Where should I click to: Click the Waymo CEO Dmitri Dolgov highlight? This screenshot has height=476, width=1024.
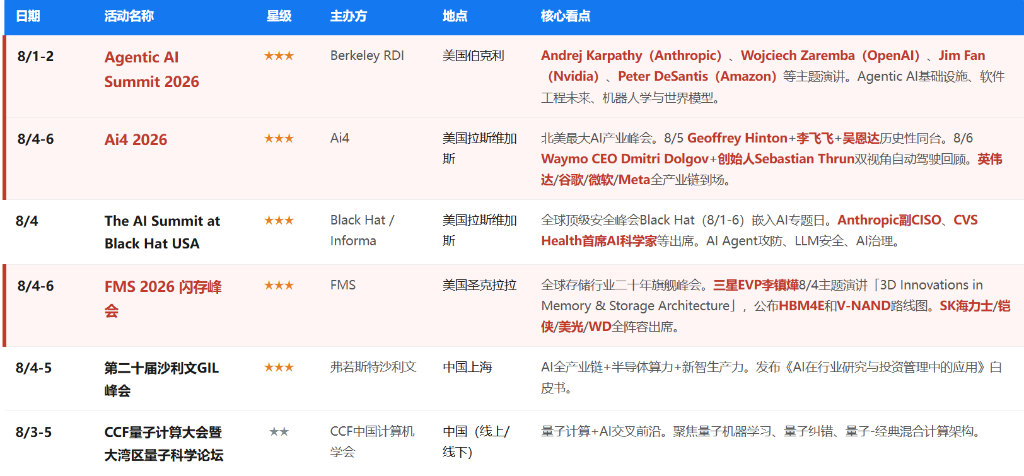coord(625,159)
